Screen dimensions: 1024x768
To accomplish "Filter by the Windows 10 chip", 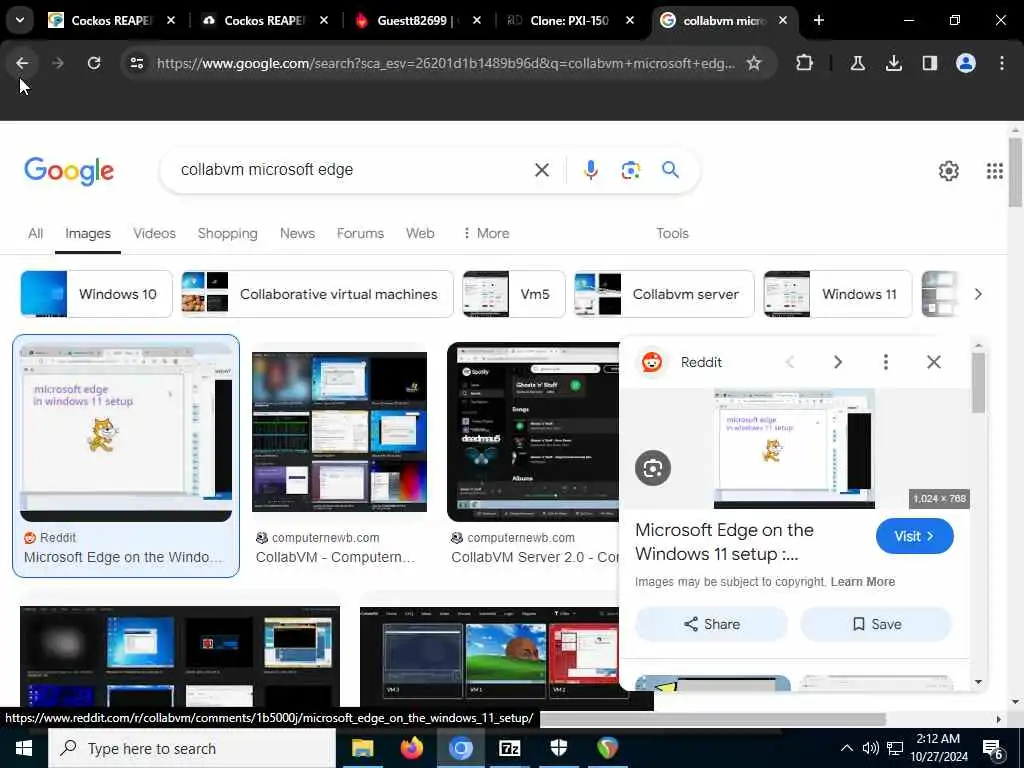I will click(96, 294).
